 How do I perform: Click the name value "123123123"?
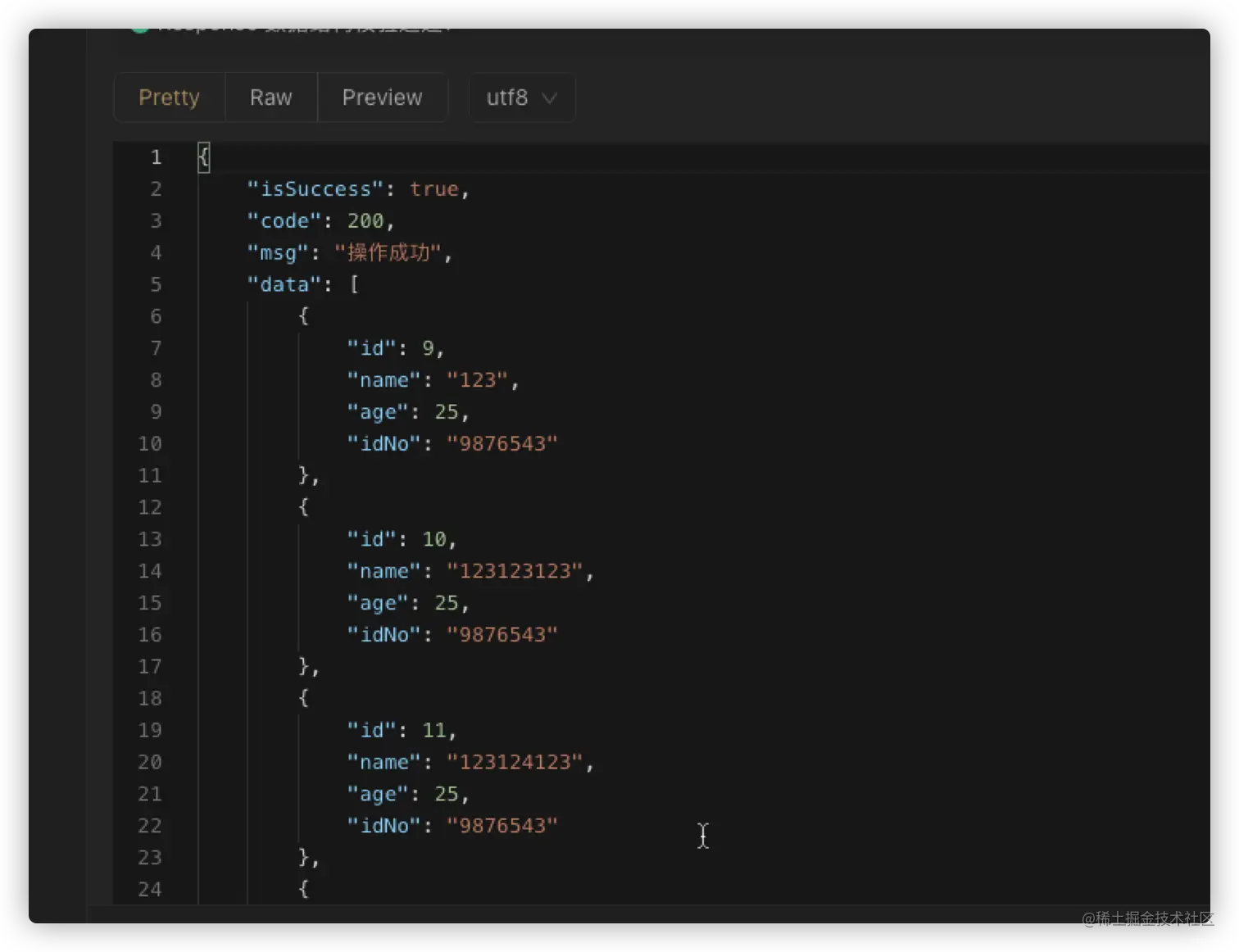[515, 571]
